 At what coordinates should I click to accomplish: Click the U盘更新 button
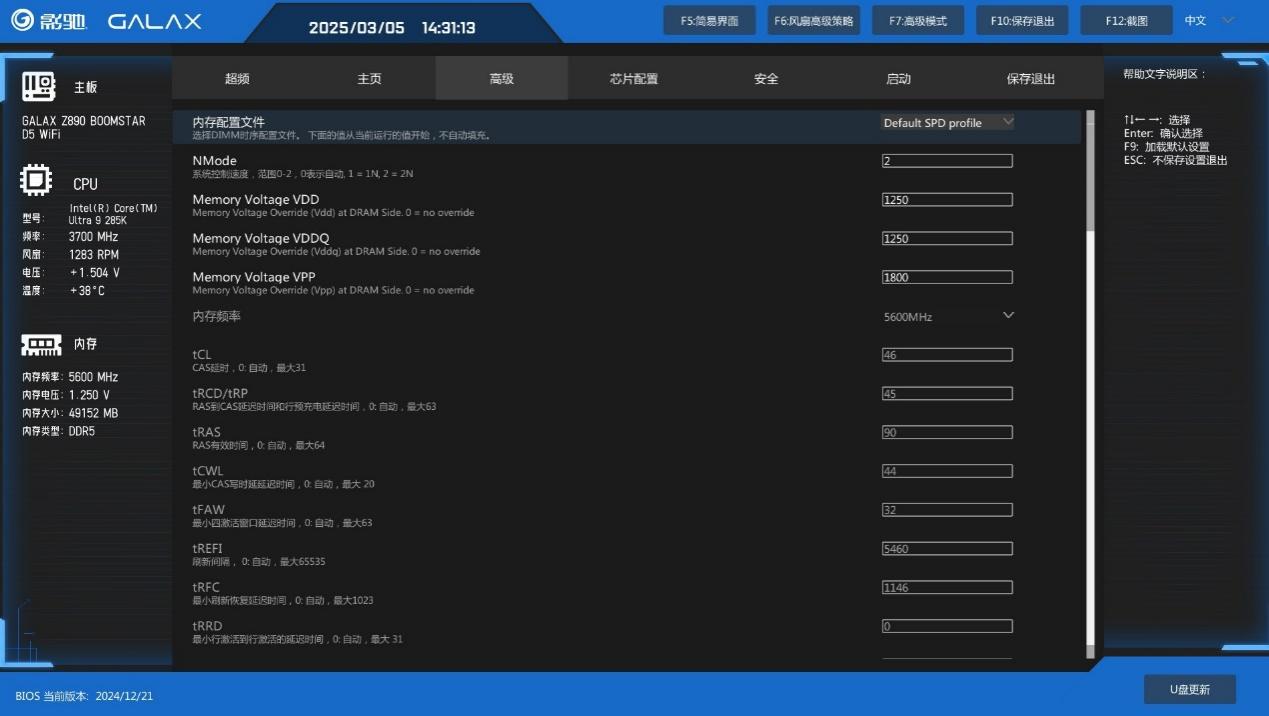1190,689
